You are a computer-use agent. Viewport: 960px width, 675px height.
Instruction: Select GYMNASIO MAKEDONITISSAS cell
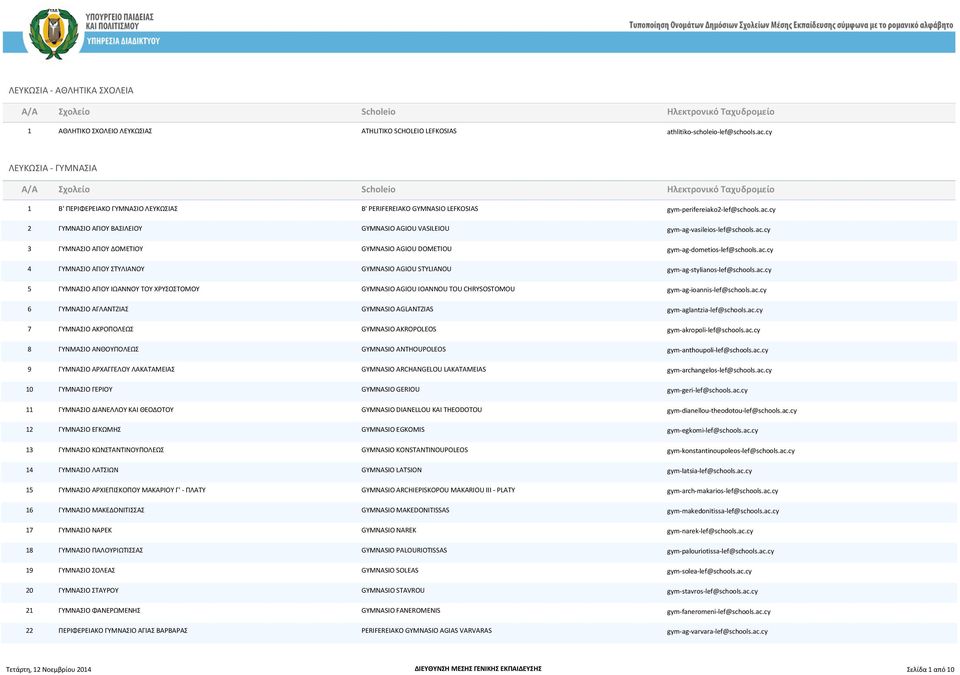click(x=405, y=510)
